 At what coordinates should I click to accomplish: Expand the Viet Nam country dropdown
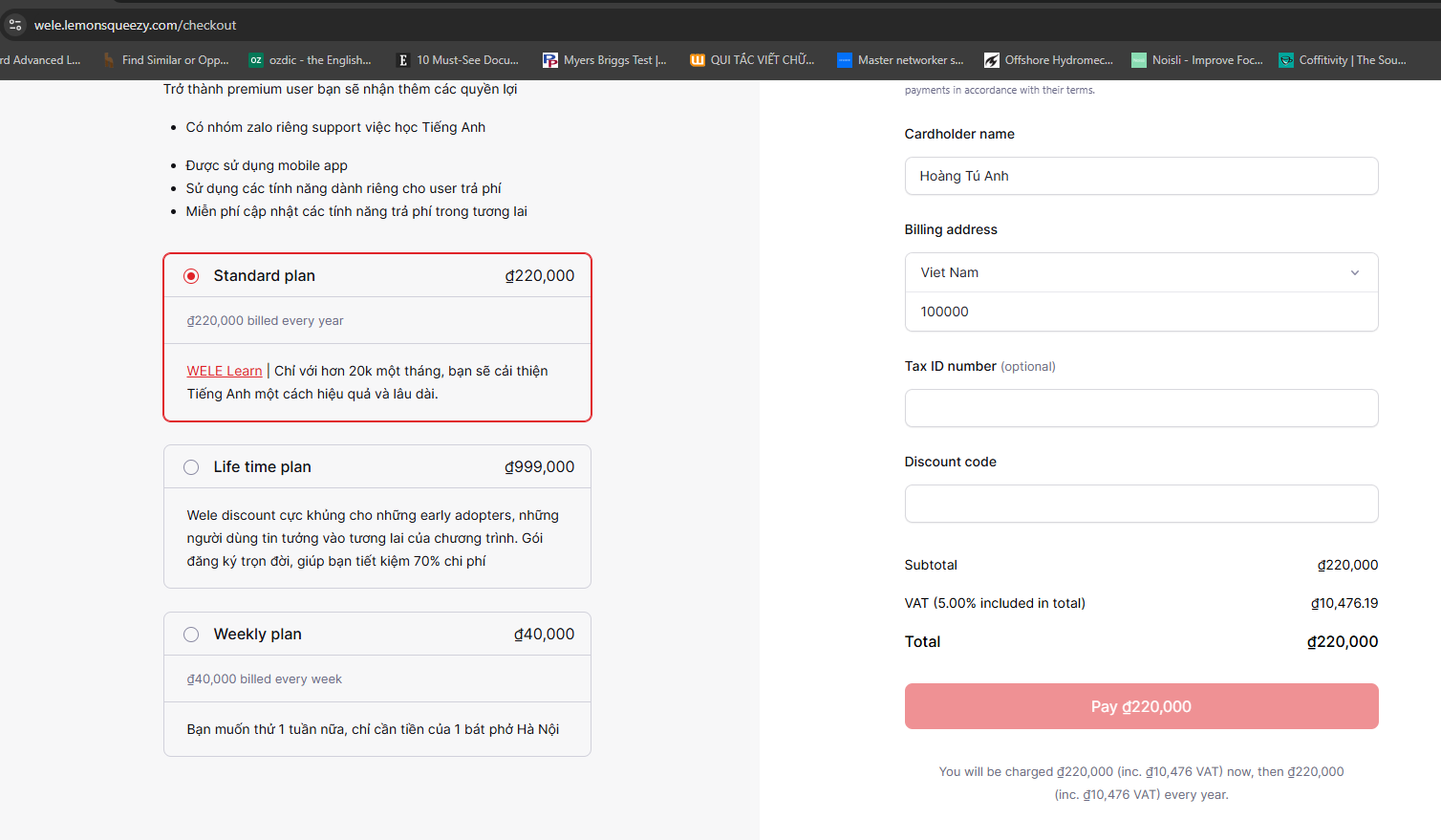[1141, 272]
